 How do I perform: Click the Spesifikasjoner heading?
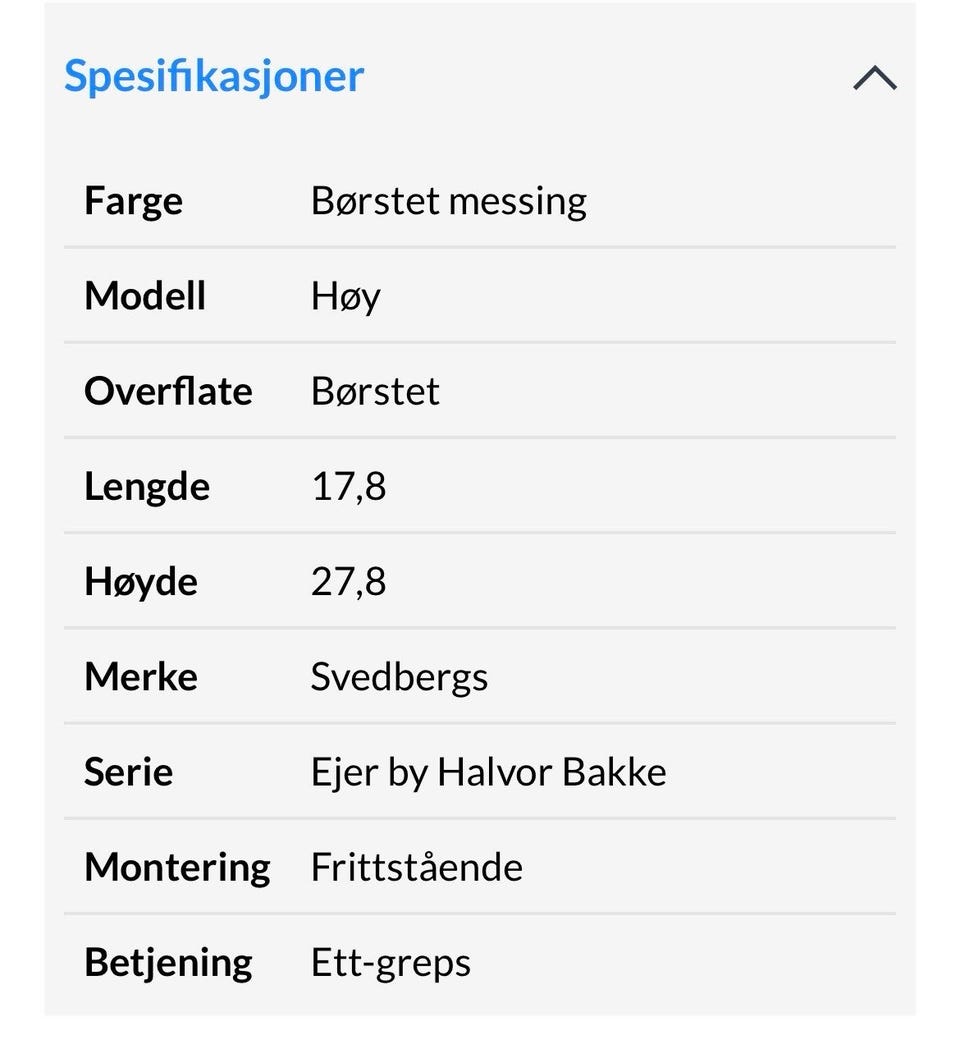214,76
